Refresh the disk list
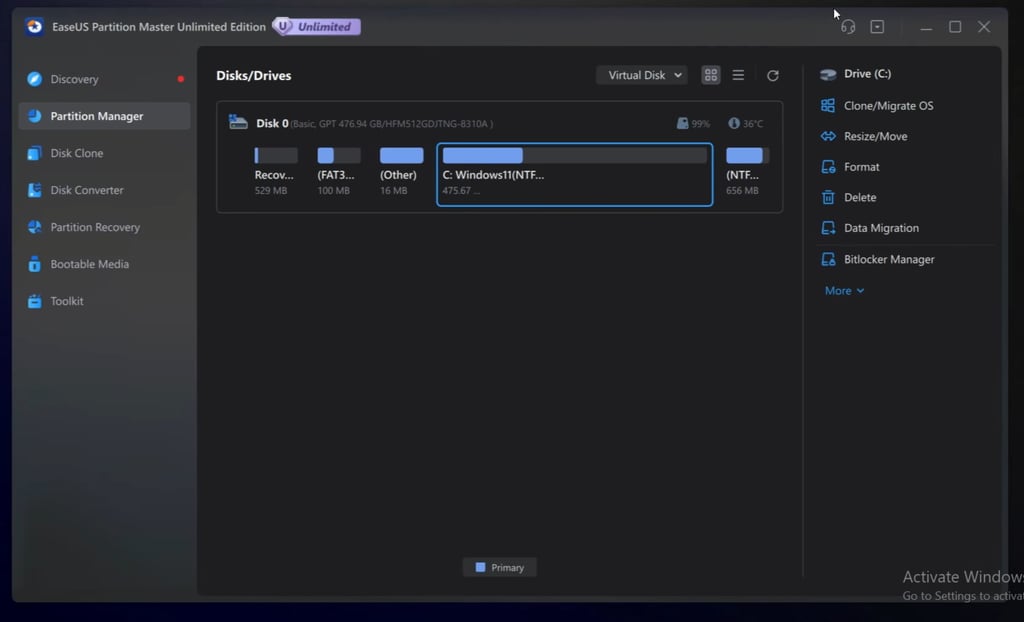This screenshot has height=622, width=1024. point(773,76)
